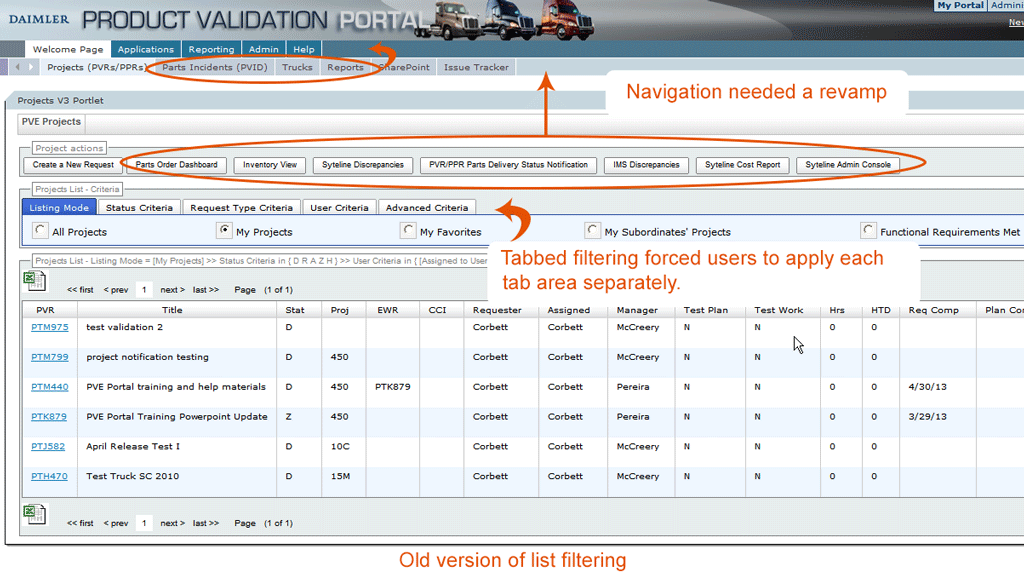Screen dimensions: 1024x575
Task: Click the left tab-scroll arrow
Action: 17,67
